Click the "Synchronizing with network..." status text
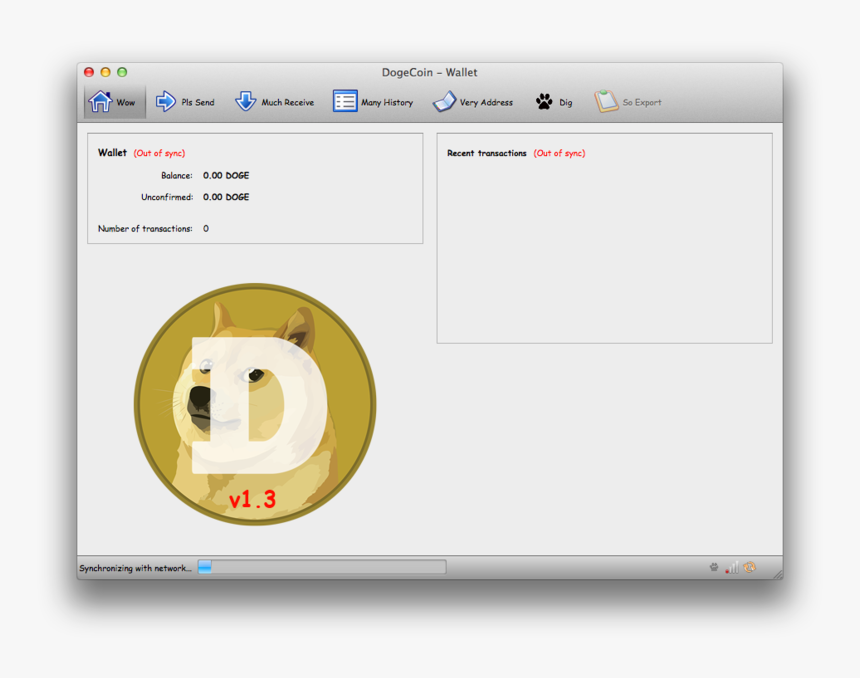860x678 pixels. (x=135, y=568)
